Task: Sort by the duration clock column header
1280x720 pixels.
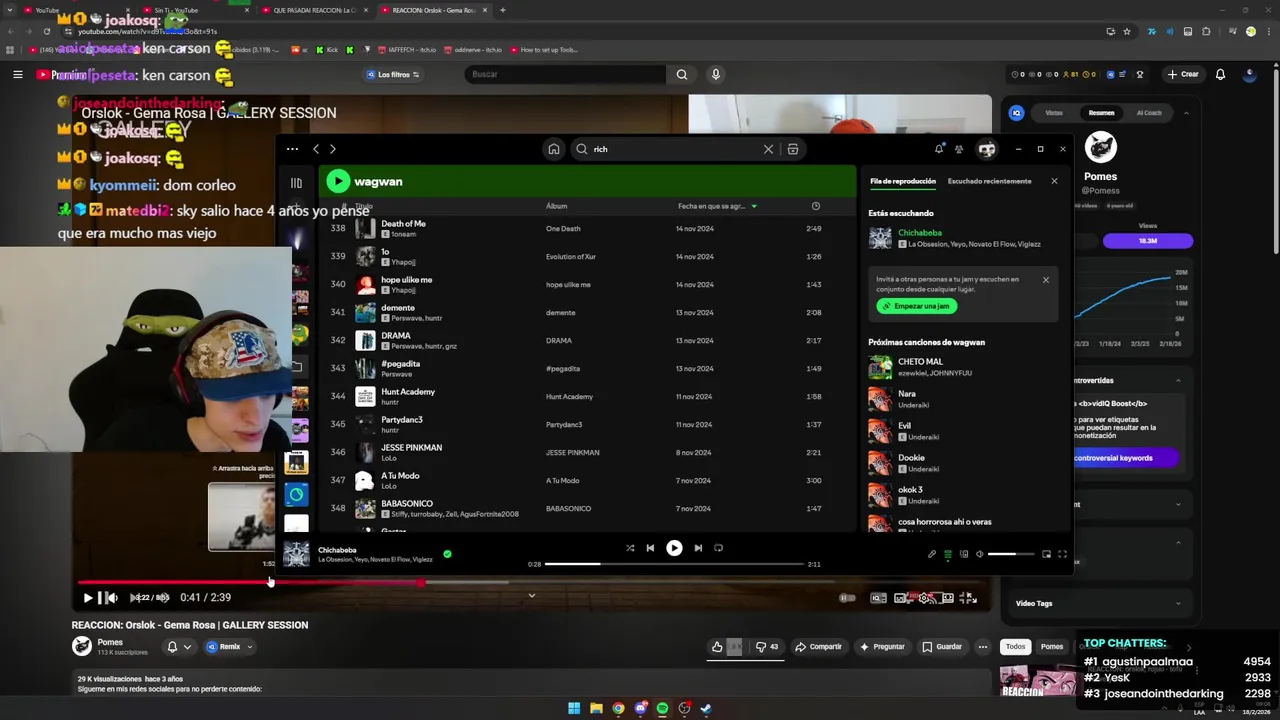Action: pyautogui.click(x=816, y=206)
